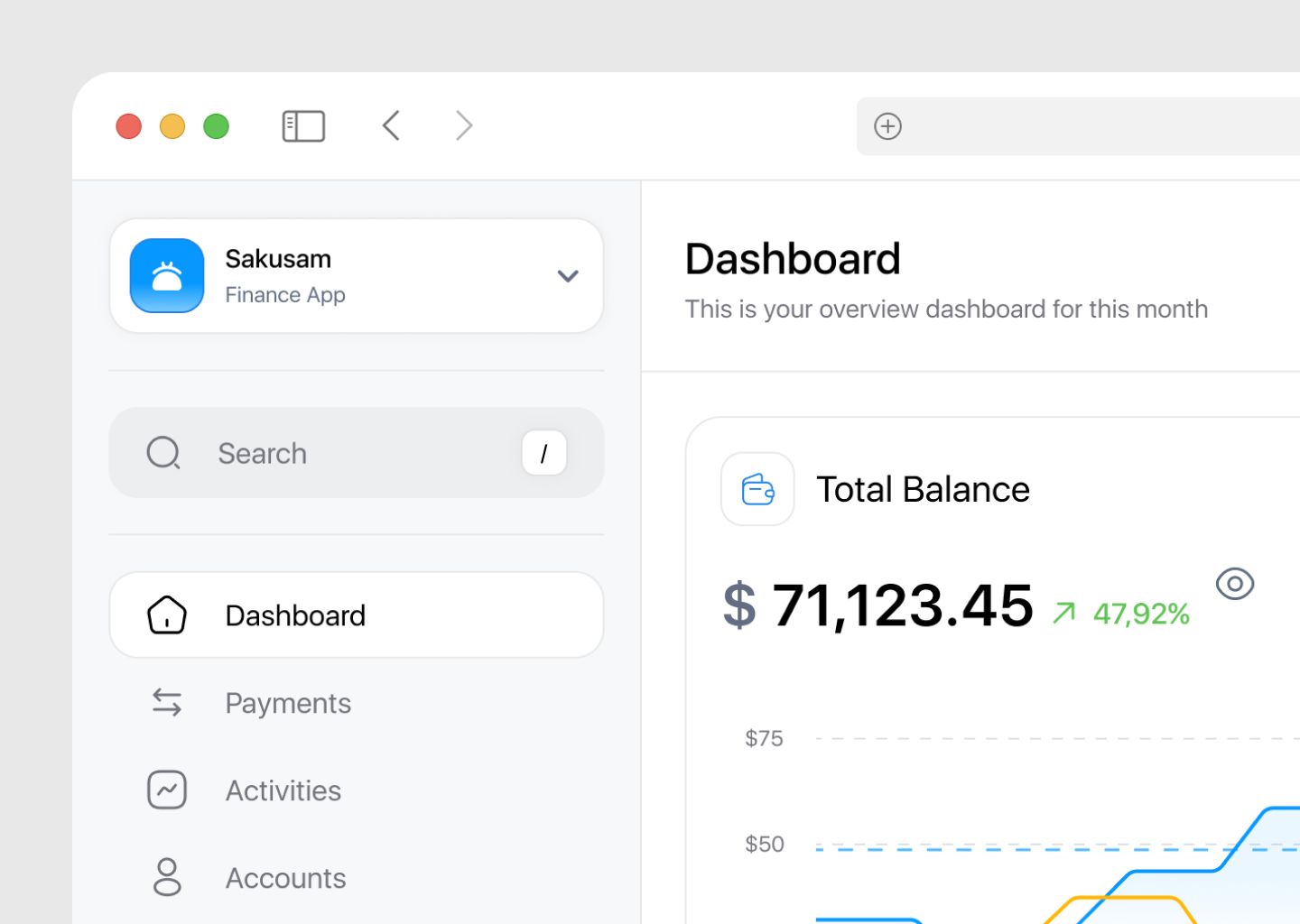Toggle the sidebar using the panel icon
1300x924 pixels.
point(303,125)
